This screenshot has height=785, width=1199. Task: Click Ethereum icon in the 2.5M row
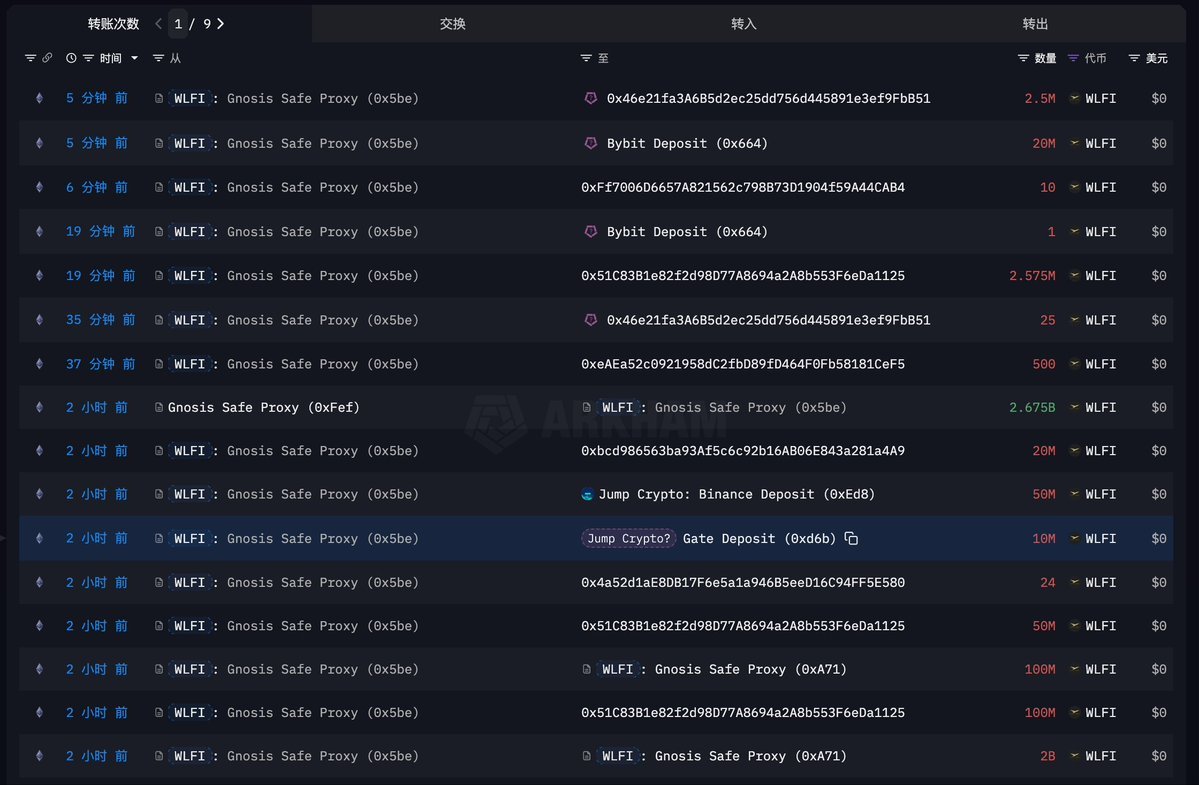(x=39, y=99)
